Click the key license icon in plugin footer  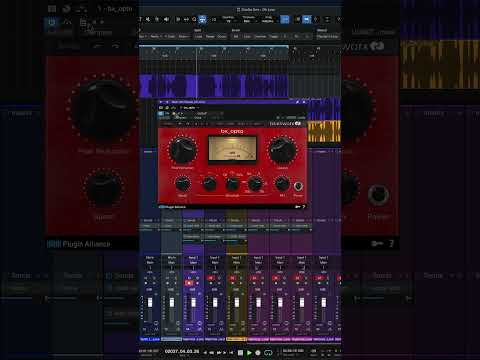click(297, 207)
